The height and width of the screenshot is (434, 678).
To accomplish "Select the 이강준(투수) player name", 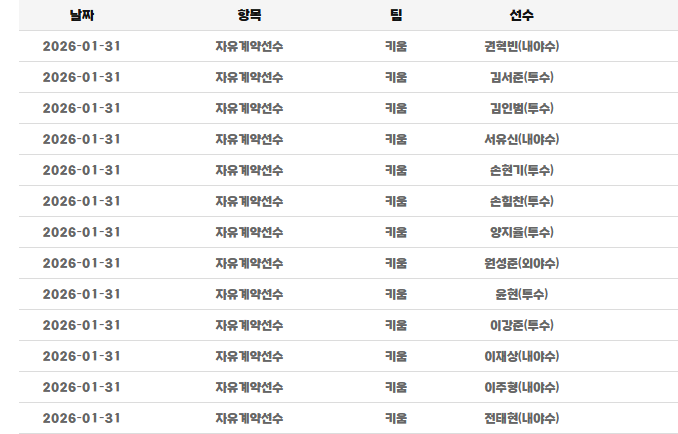I will [x=520, y=325].
